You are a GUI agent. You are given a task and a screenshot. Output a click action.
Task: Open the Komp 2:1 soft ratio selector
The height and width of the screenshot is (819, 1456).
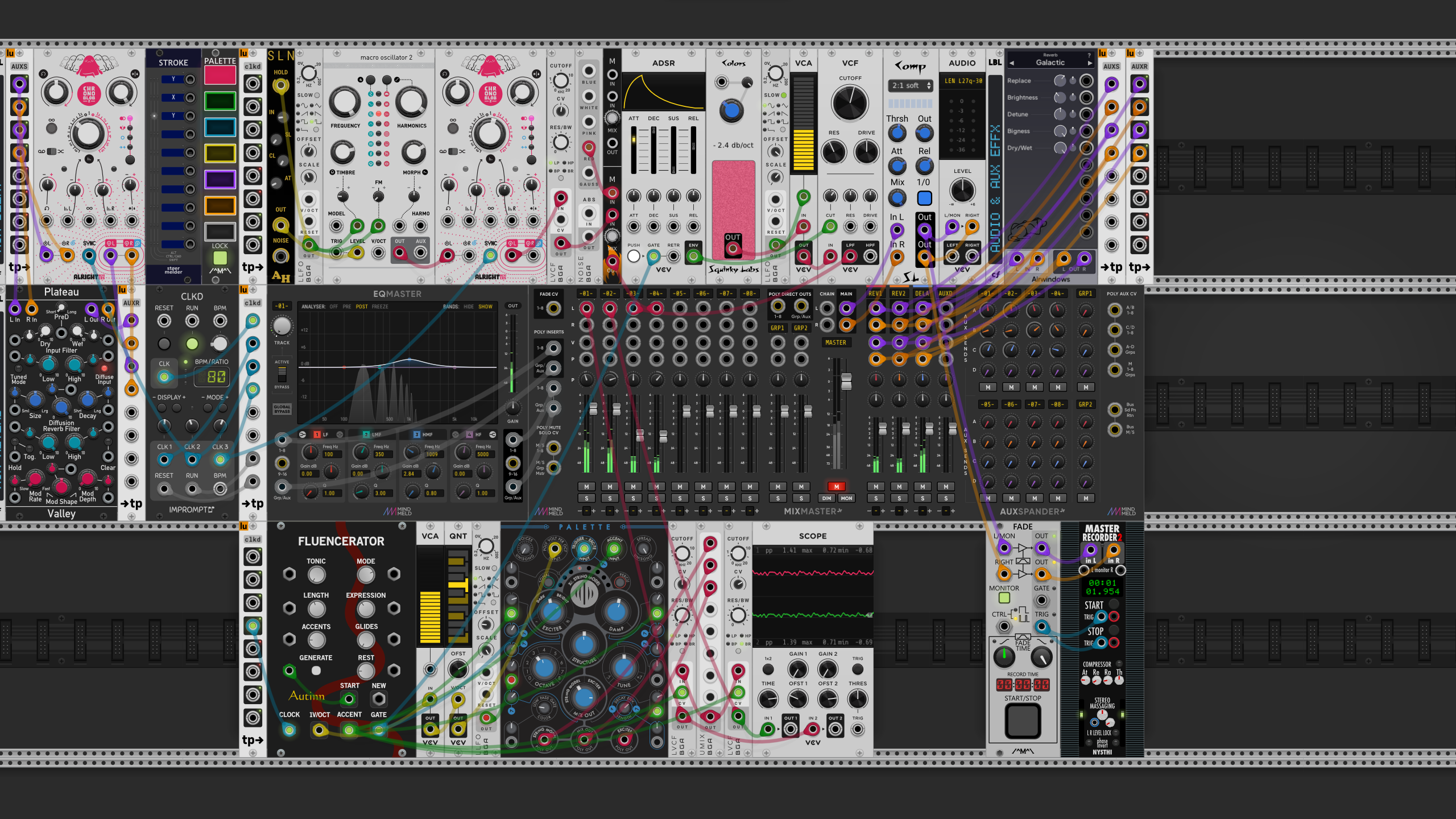pyautogui.click(x=910, y=85)
